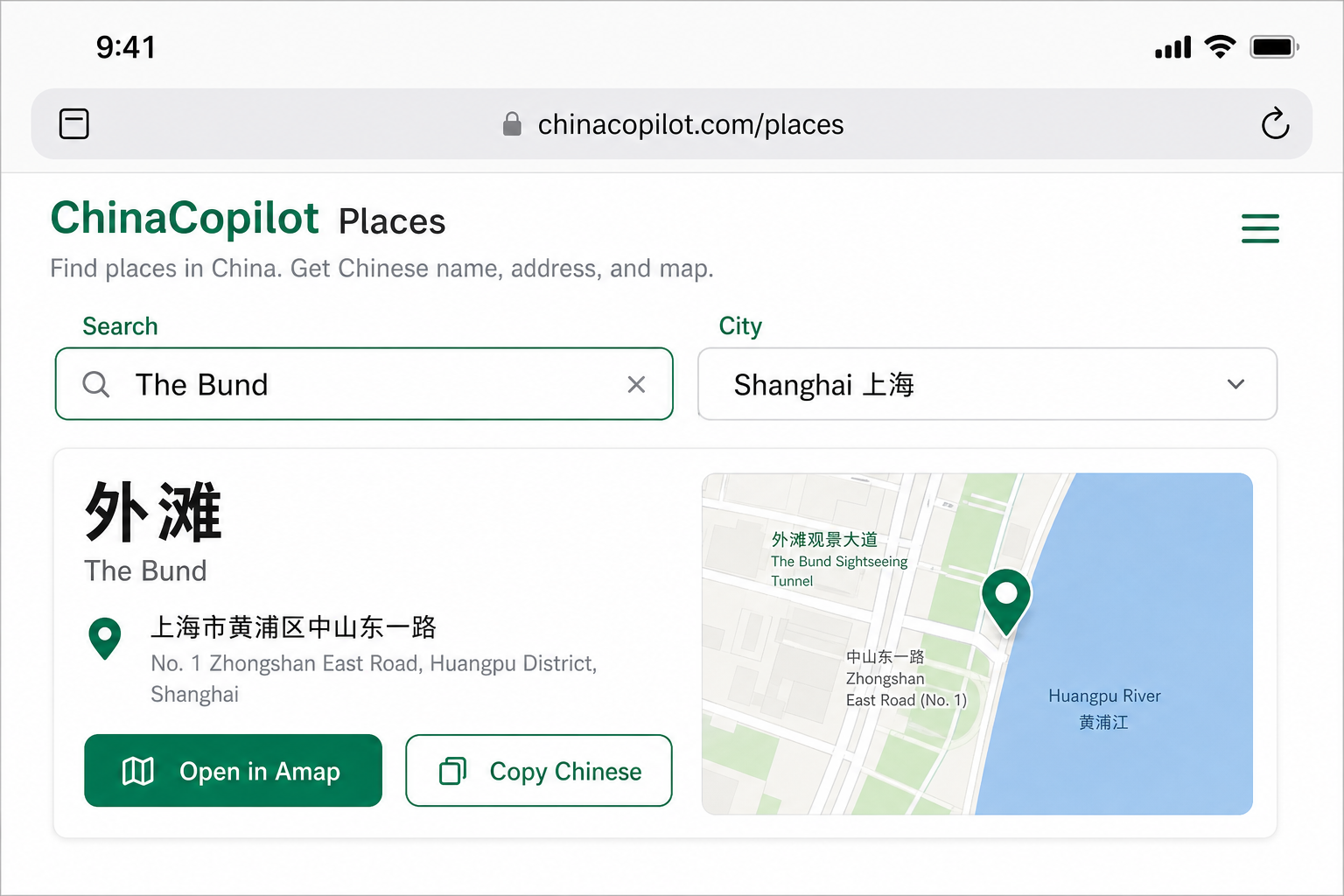Focus the search field containing The Bund
The width and height of the screenshot is (1344, 896).
pyautogui.click(x=364, y=384)
